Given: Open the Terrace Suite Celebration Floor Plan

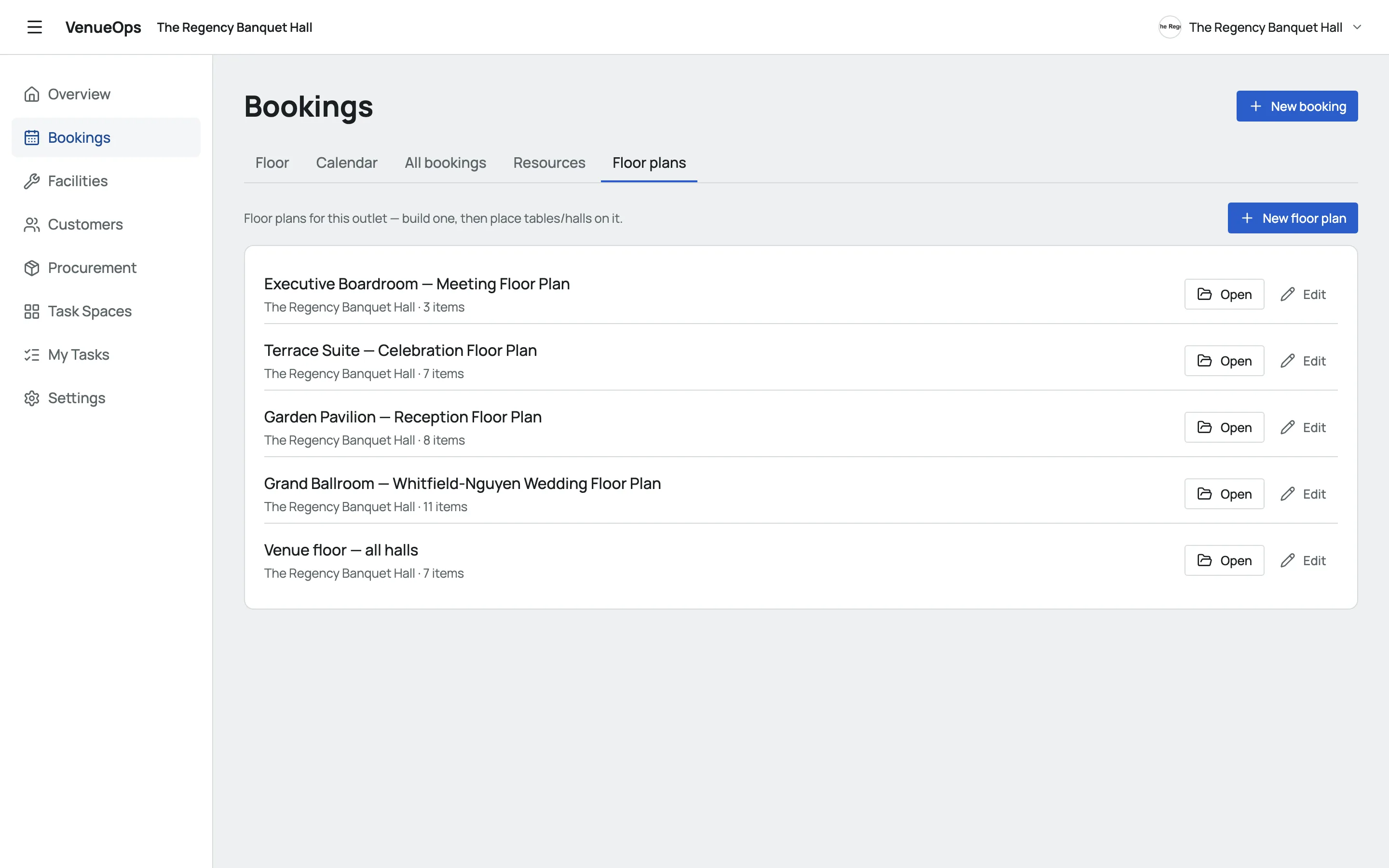Looking at the screenshot, I should [1224, 361].
